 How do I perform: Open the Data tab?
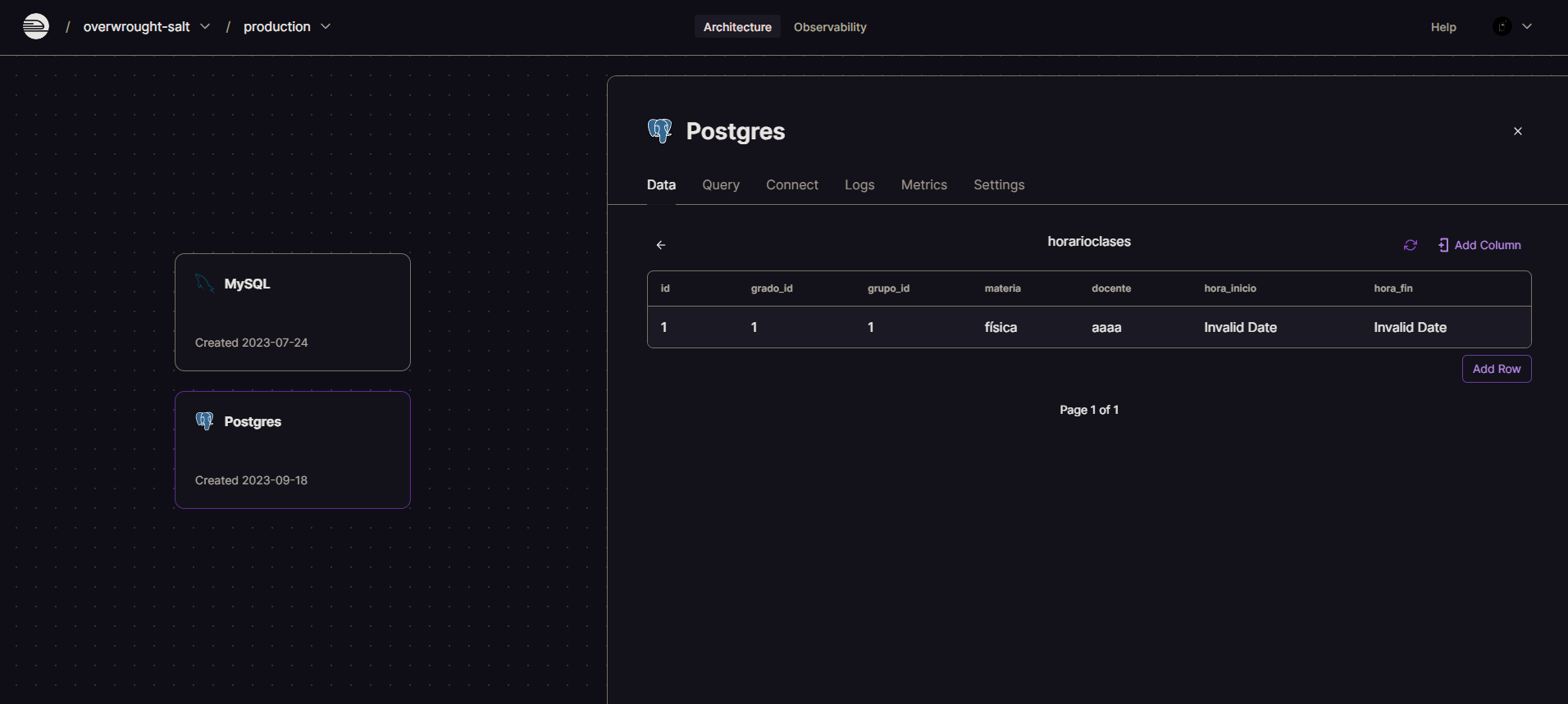click(661, 185)
